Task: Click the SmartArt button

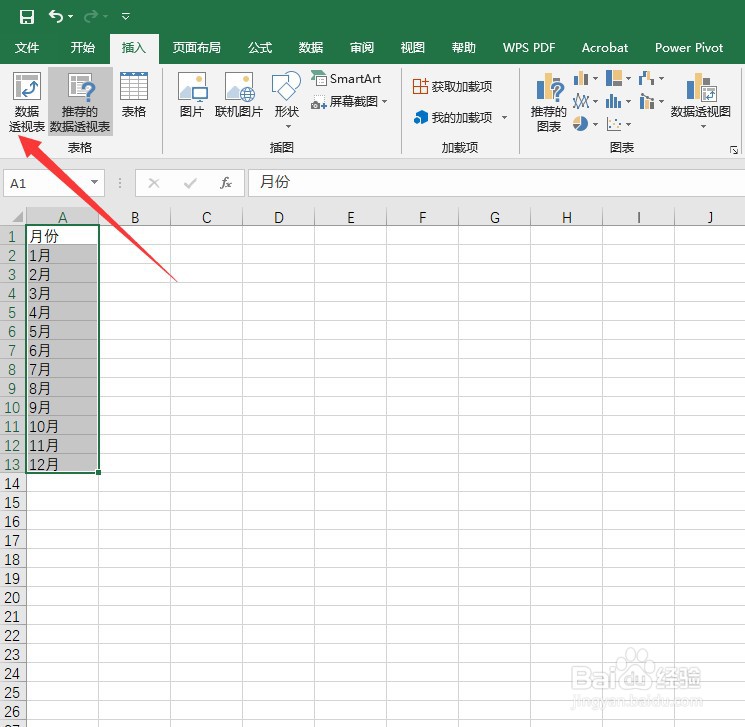Action: (x=346, y=78)
